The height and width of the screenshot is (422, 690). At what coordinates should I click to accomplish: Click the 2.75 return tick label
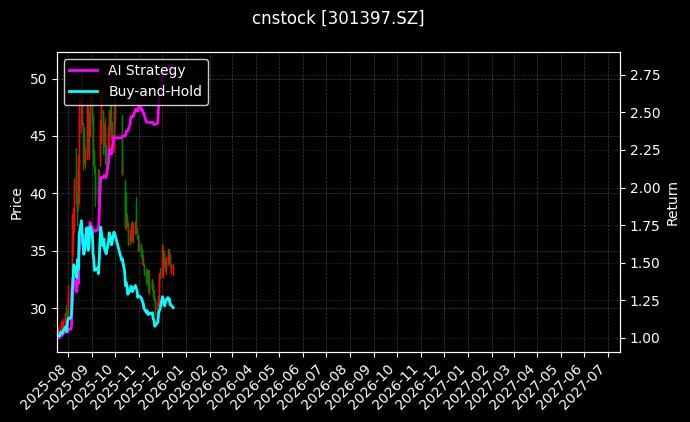pos(644,75)
